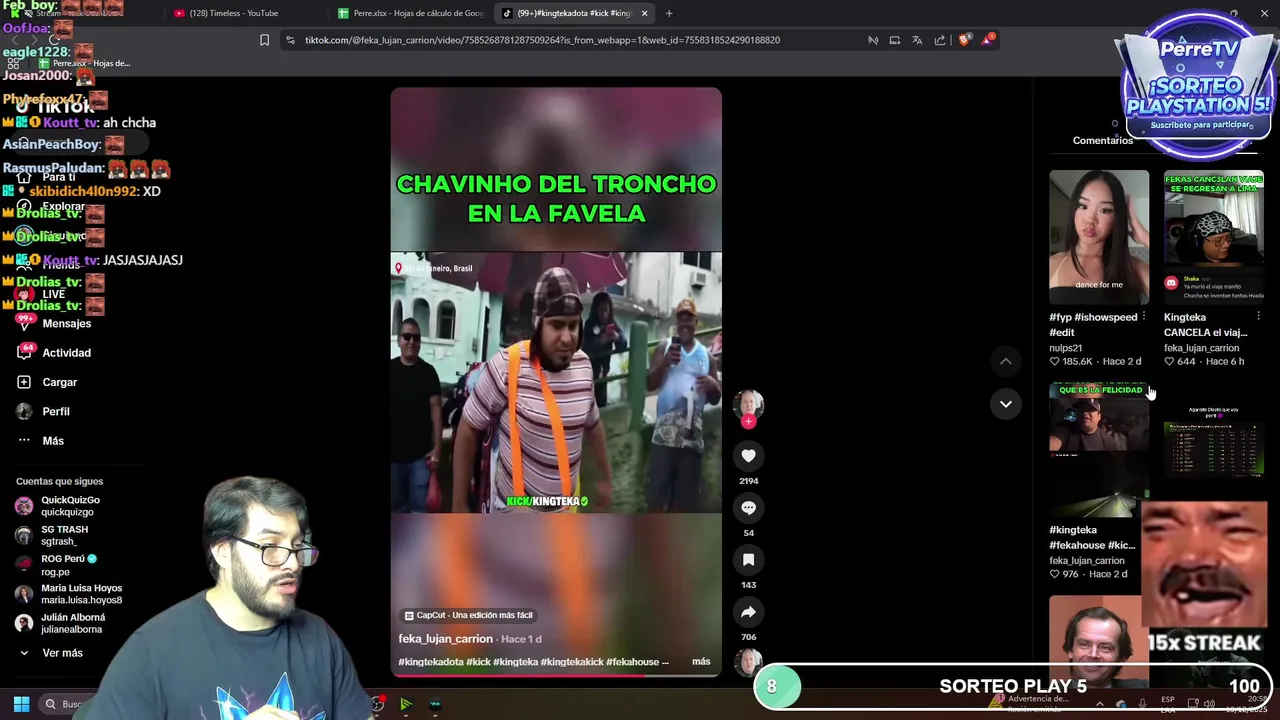This screenshot has width=1280, height=720.
Task: Switch to Perre.xlsx Google Sheets tab
Action: pos(410,13)
